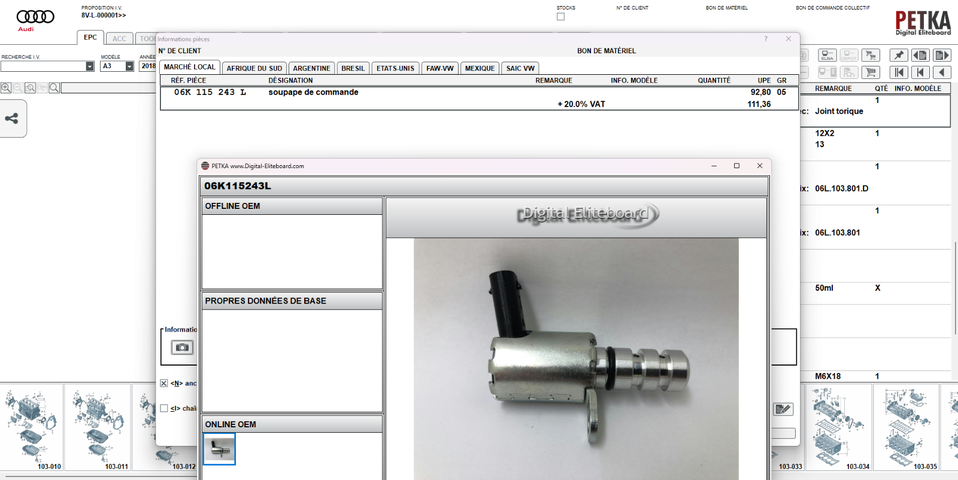
Task: Click the zoom-in magnifier icon
Action: point(6,88)
